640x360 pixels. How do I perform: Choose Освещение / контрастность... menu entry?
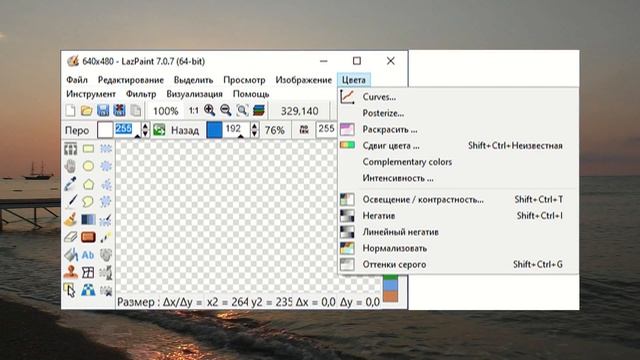[458, 200]
